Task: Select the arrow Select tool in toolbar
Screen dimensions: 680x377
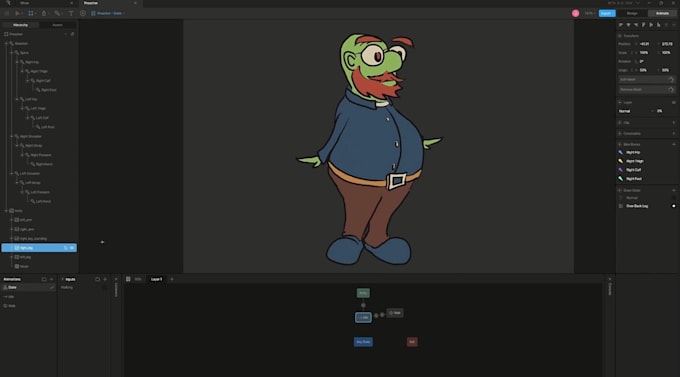Action: pyautogui.click(x=17, y=13)
